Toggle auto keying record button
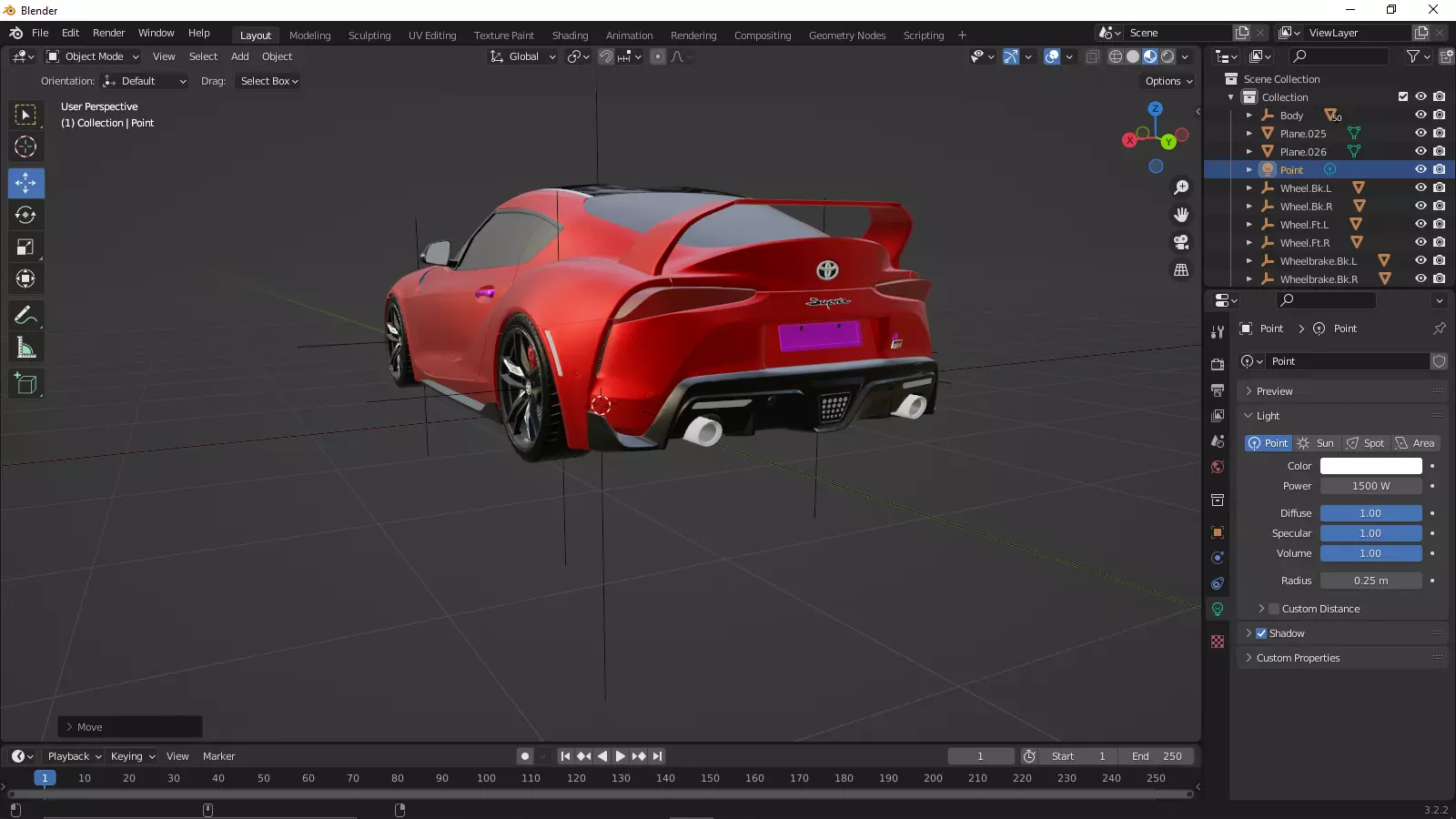Viewport: 1456px width, 819px height. pos(525,756)
